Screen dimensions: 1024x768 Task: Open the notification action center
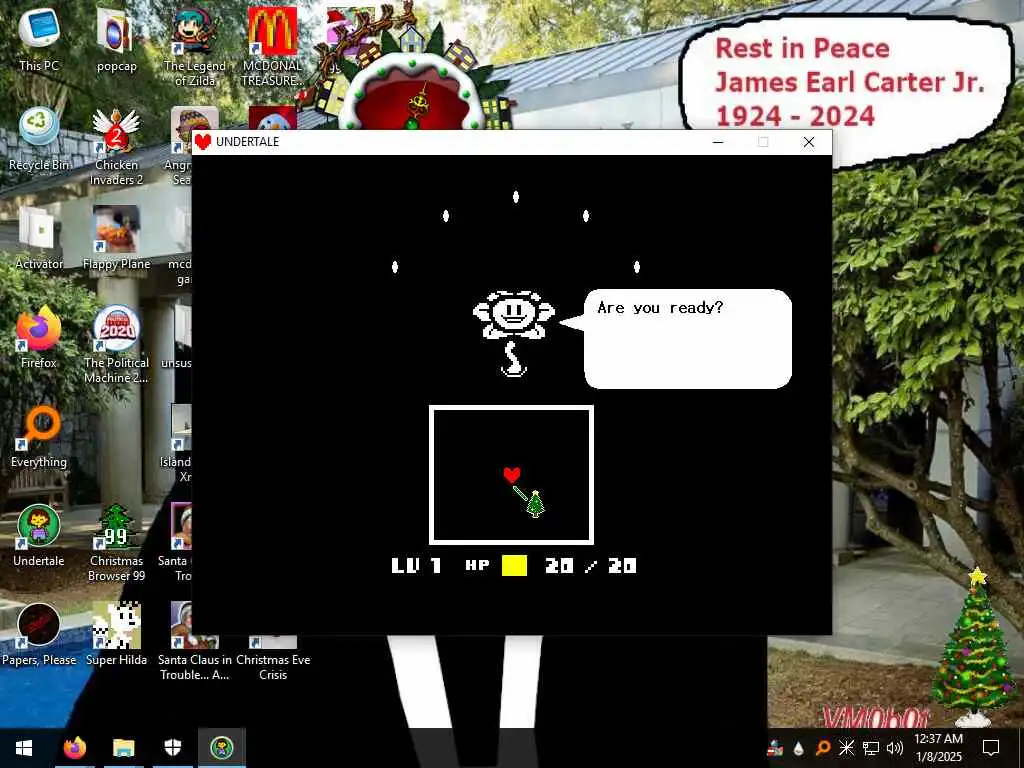(x=991, y=748)
